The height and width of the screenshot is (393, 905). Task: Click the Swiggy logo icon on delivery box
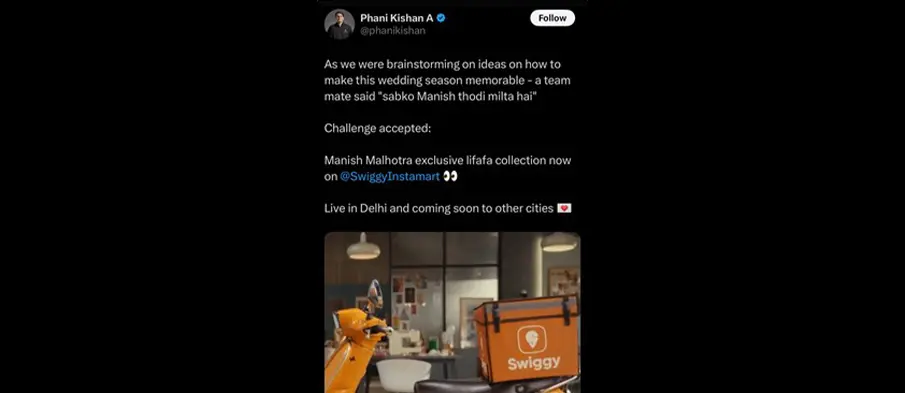click(x=532, y=339)
